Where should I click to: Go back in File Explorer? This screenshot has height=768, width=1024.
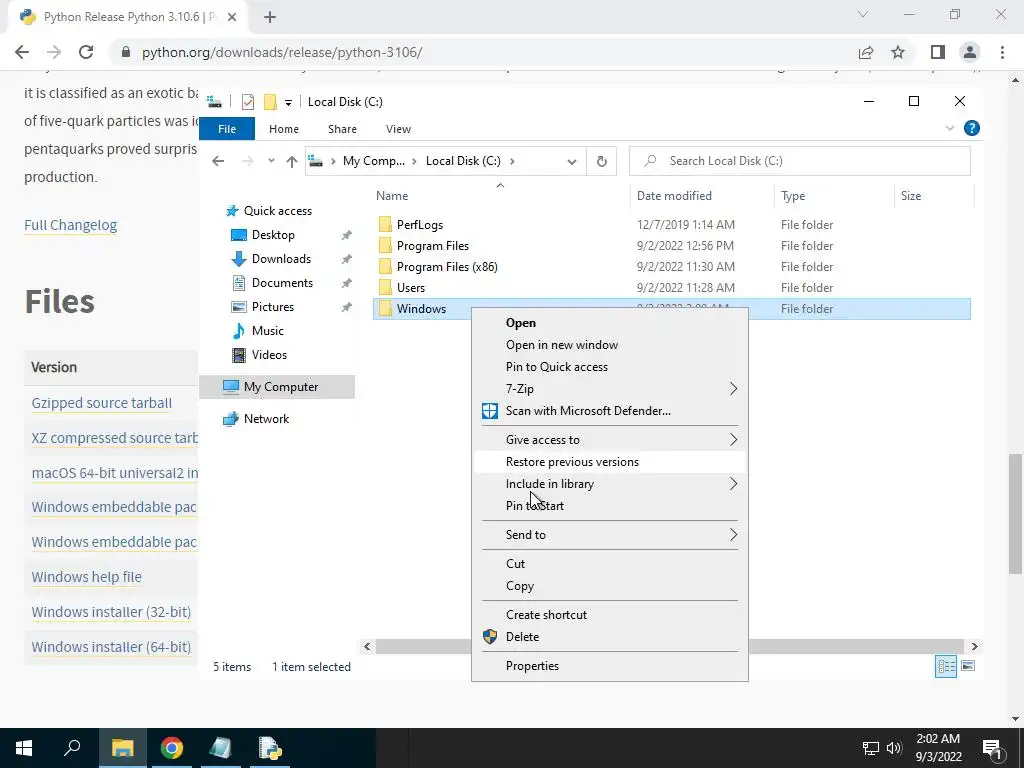(218, 161)
